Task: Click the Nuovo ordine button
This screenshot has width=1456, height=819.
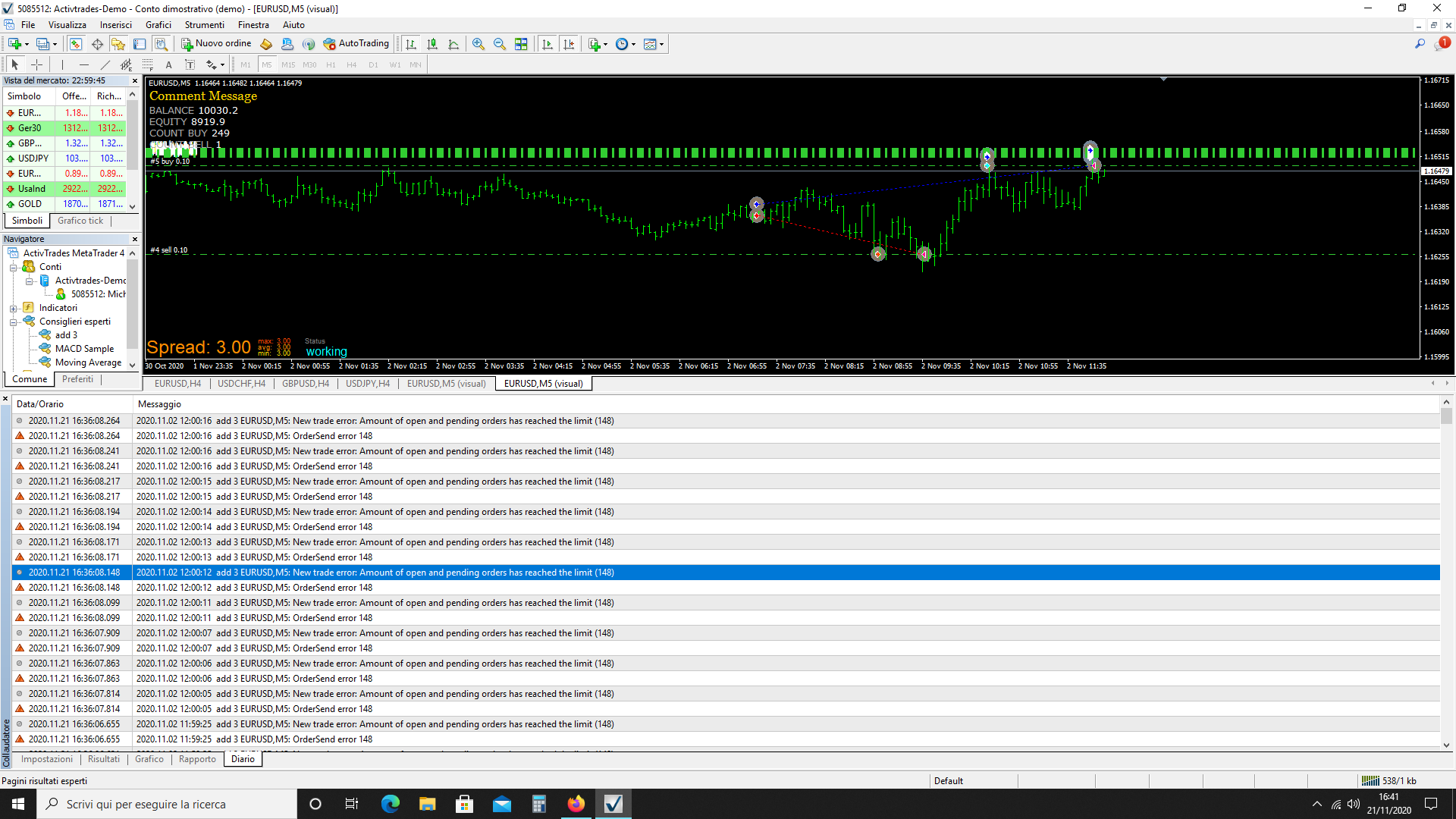Action: pyautogui.click(x=216, y=44)
